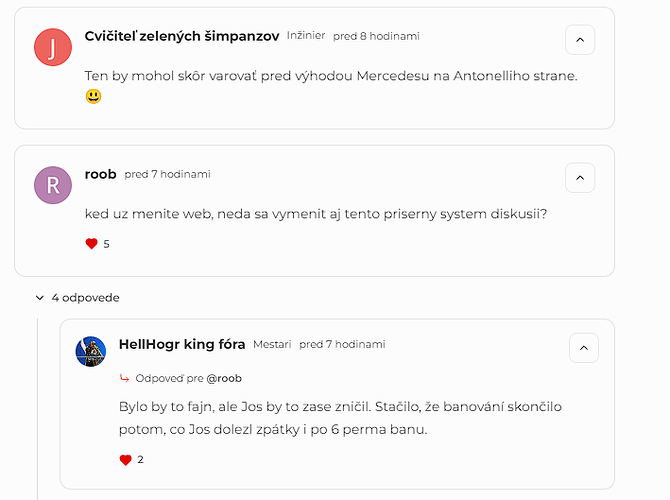This screenshot has width=670, height=500.
Task: Click the Inžinier rank badge
Action: point(306,35)
